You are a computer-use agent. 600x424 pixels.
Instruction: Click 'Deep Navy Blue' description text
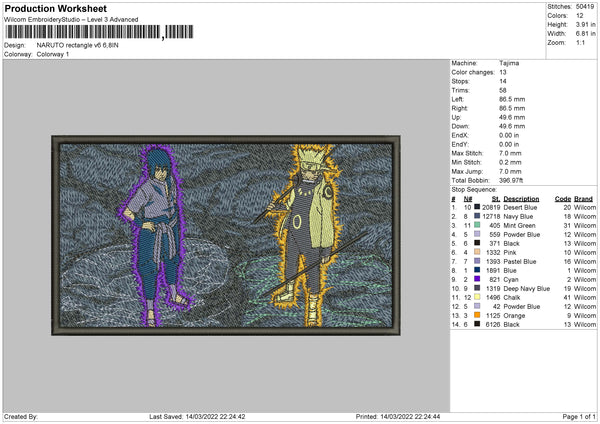coord(527,289)
